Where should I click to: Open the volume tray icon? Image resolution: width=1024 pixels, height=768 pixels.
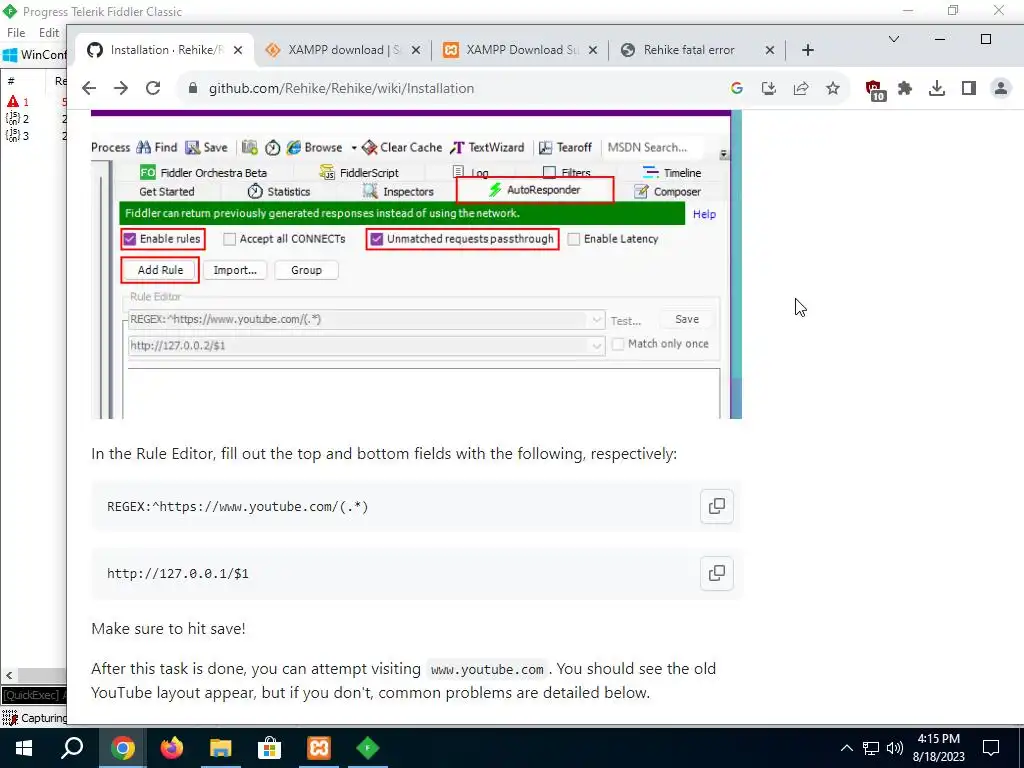pos(895,748)
